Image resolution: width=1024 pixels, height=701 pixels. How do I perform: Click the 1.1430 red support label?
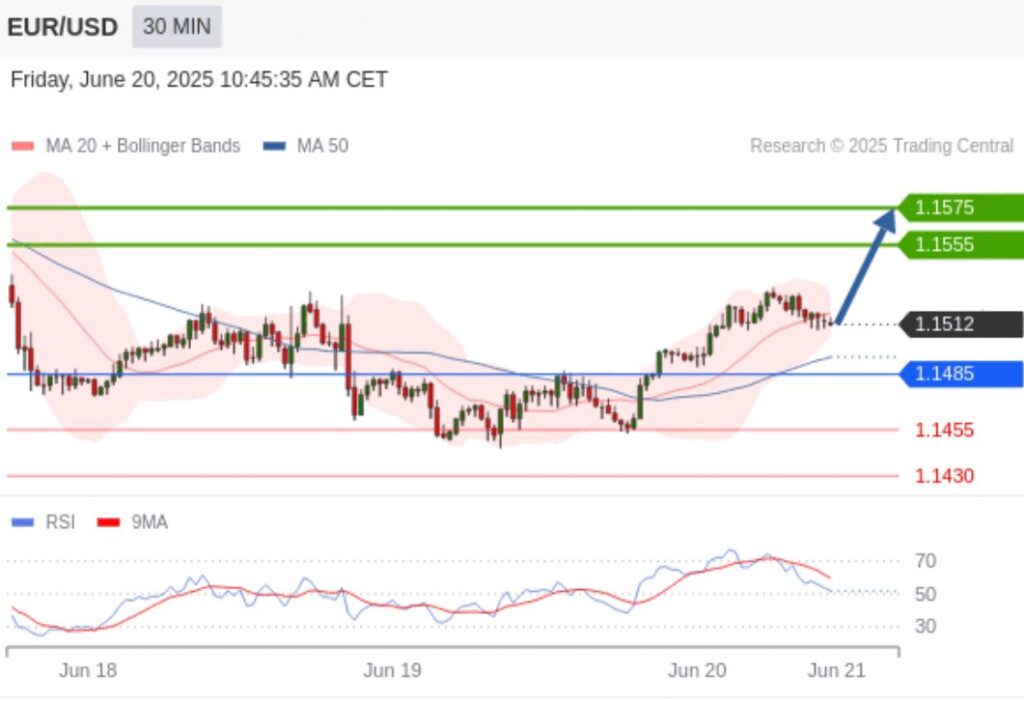(x=944, y=476)
